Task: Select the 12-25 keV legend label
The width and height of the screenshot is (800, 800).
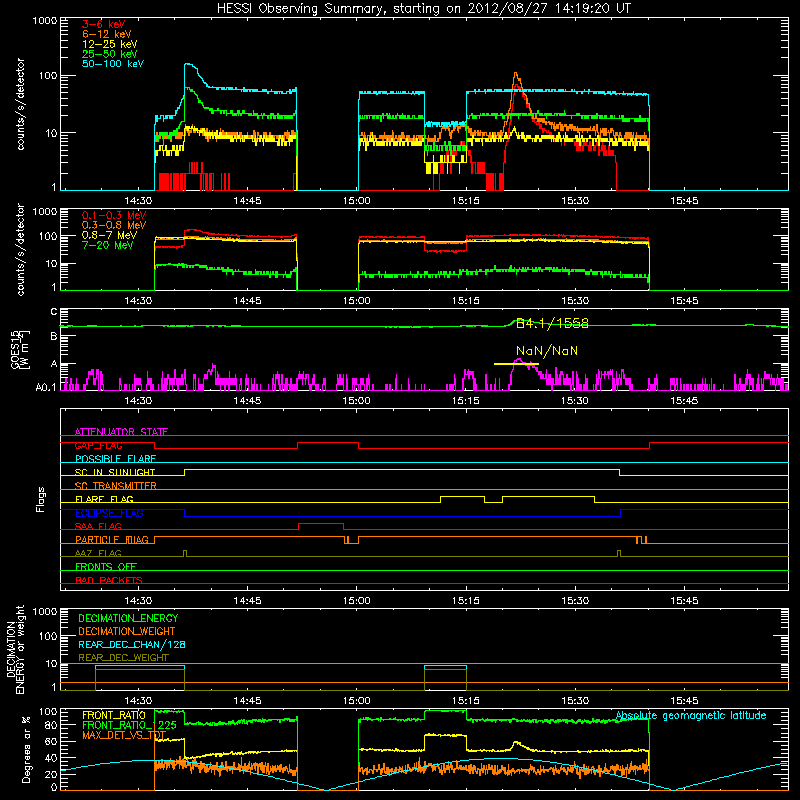Action: coord(110,44)
